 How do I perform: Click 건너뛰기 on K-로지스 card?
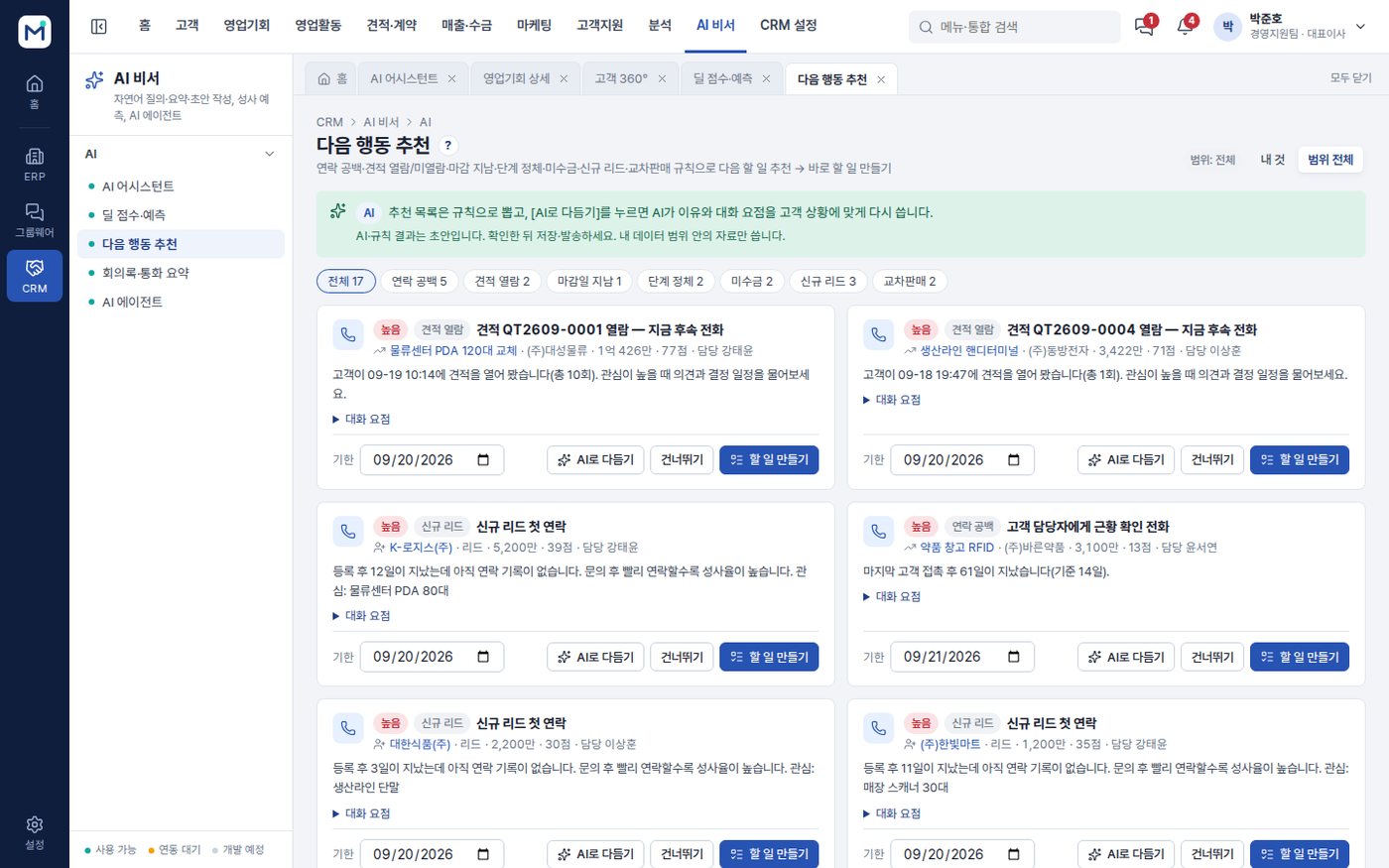click(x=682, y=657)
